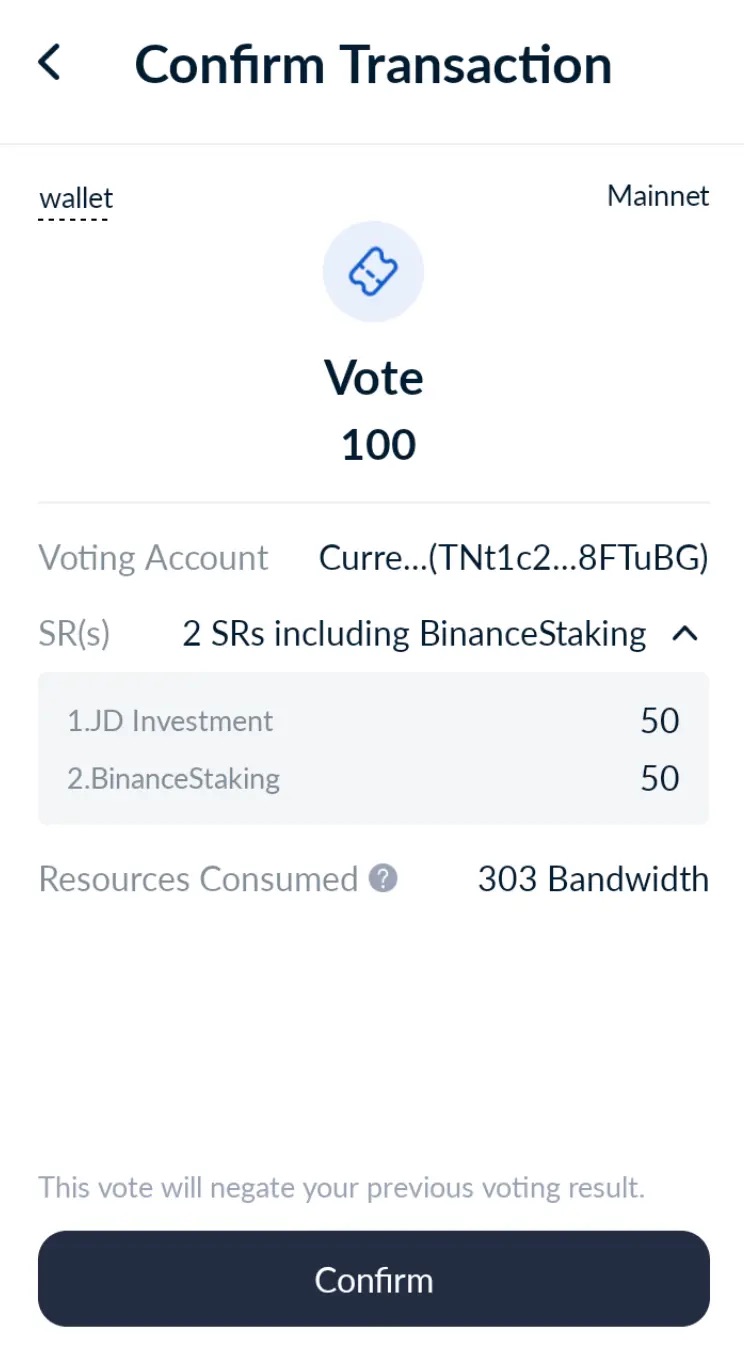Click the blue Vote ticket icon
Screen dimensions: 744x1362
[373, 271]
